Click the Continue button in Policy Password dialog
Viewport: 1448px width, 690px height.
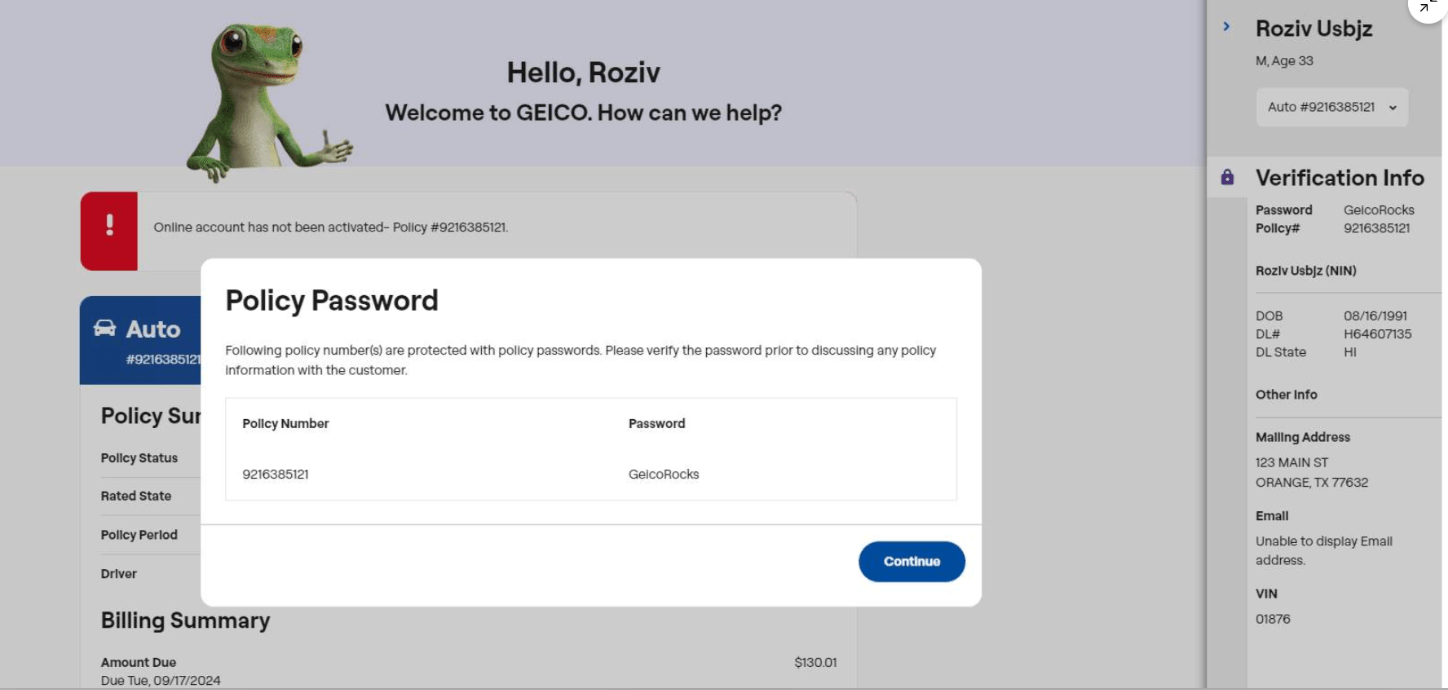pyautogui.click(x=911, y=561)
